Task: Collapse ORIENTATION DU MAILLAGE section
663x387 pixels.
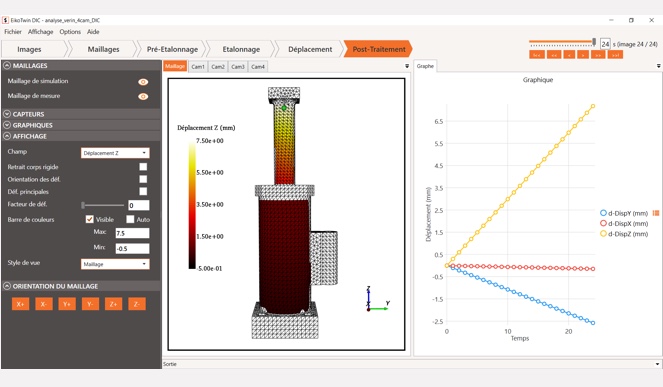Action: tap(7, 286)
